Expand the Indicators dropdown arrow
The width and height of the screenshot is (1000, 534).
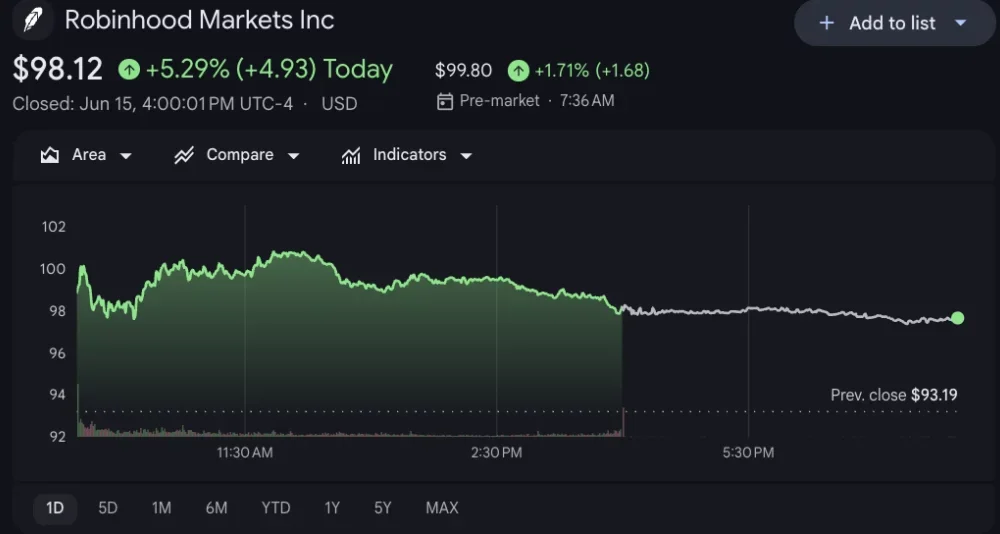tap(466, 156)
